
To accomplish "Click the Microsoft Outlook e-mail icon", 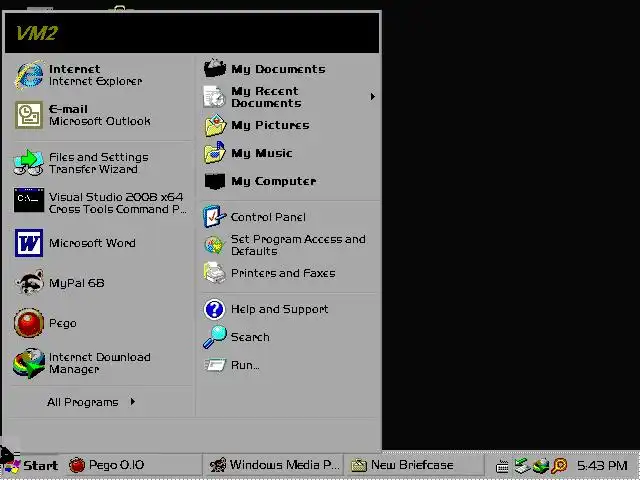I will coord(29,115).
